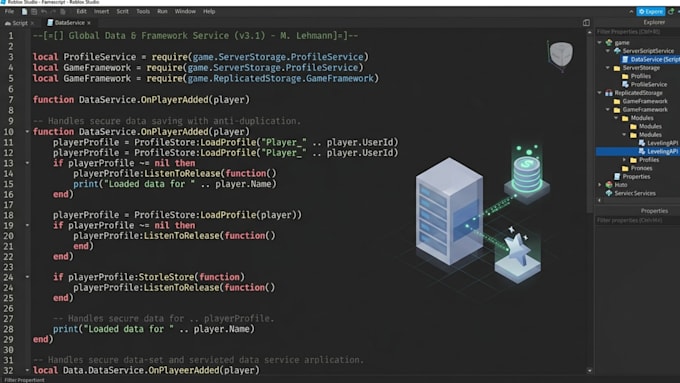Click the green icon beside Explore button
This screenshot has height=383, width=680.
pyautogui.click(x=671, y=12)
